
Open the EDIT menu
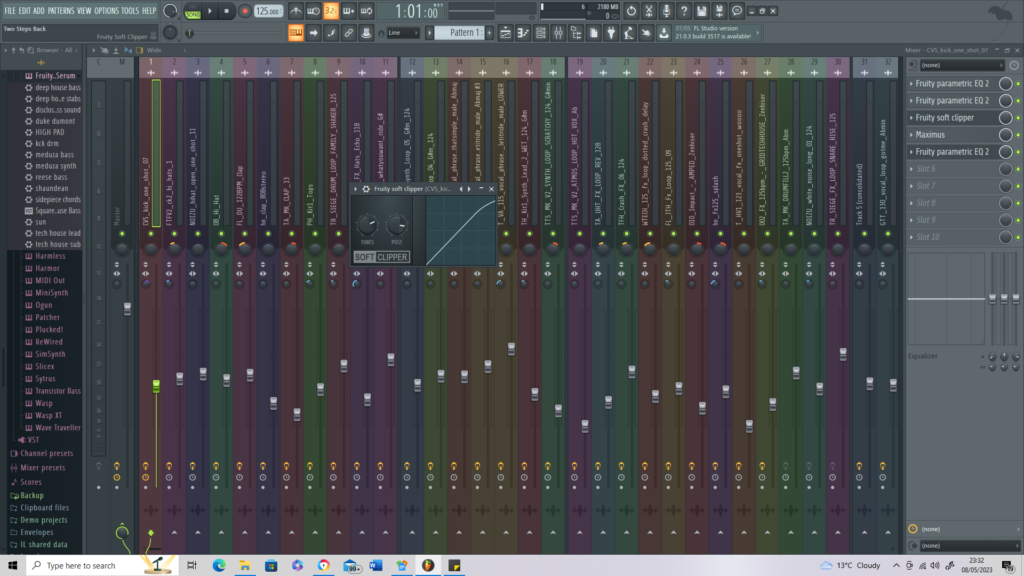coord(25,11)
